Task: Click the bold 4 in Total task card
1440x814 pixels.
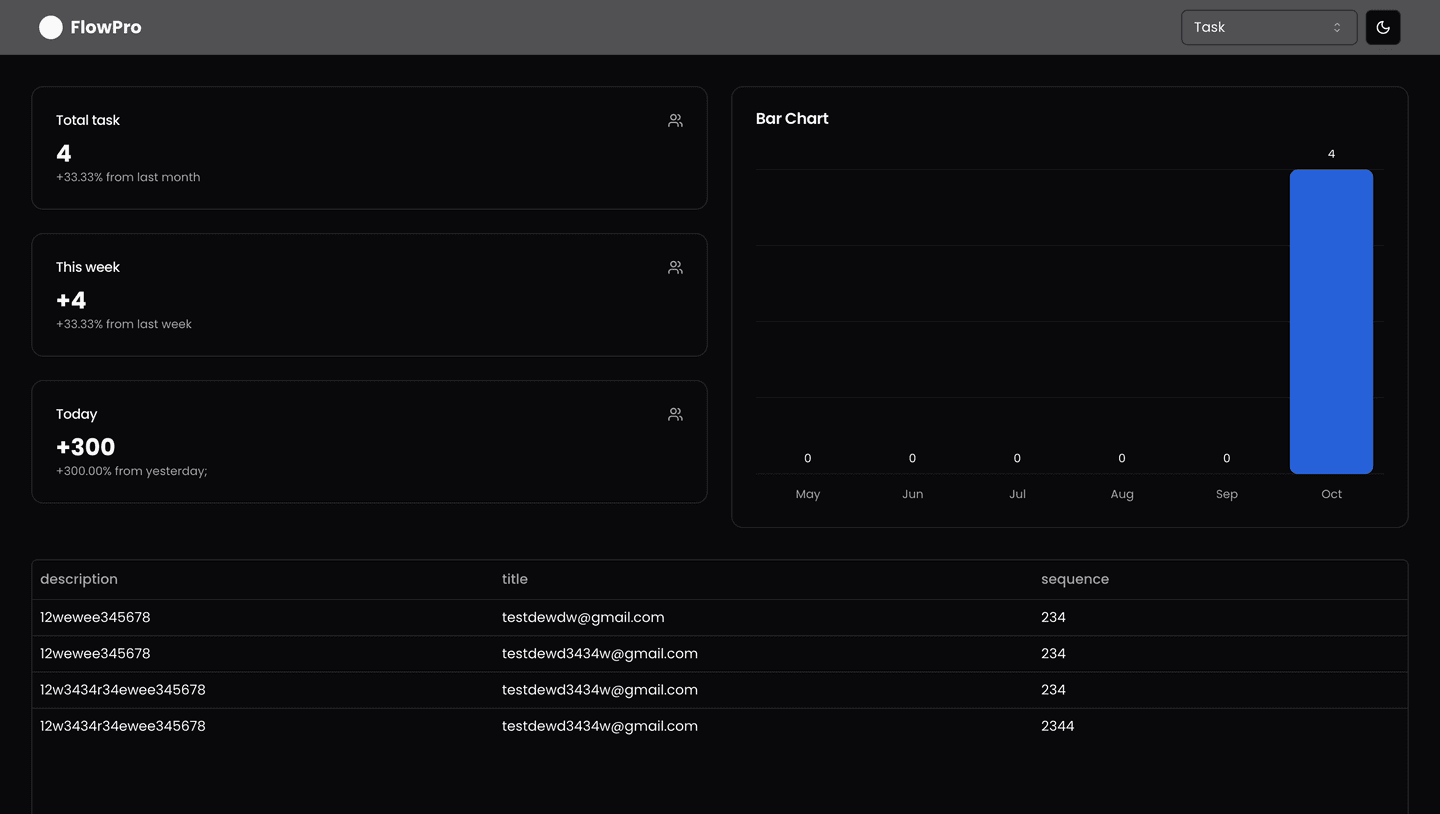Action: (64, 153)
